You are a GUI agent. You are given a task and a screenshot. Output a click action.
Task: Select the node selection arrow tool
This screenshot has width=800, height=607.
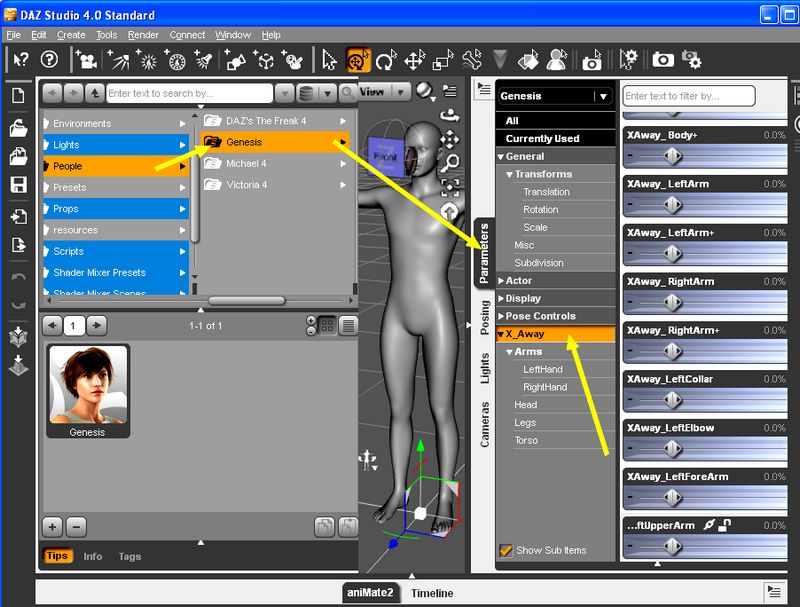(329, 60)
